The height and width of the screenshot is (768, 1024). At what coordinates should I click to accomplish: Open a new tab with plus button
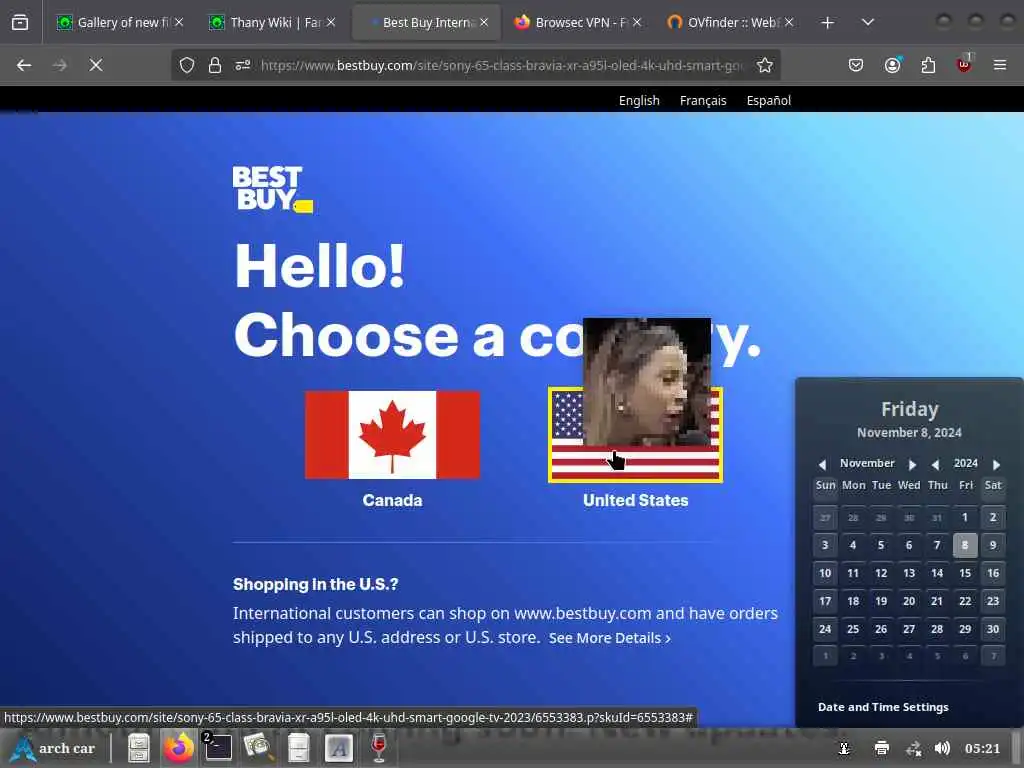(827, 23)
